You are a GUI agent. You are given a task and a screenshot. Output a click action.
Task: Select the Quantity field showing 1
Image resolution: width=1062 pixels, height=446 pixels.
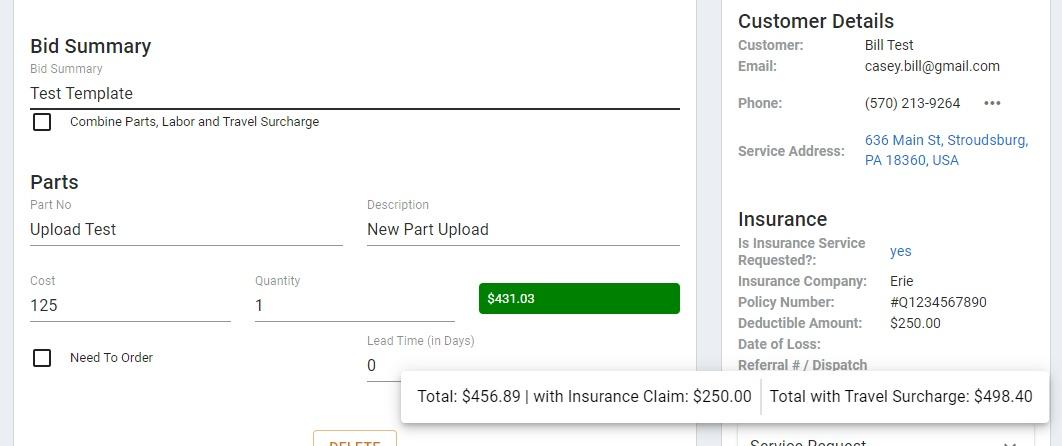pos(354,305)
